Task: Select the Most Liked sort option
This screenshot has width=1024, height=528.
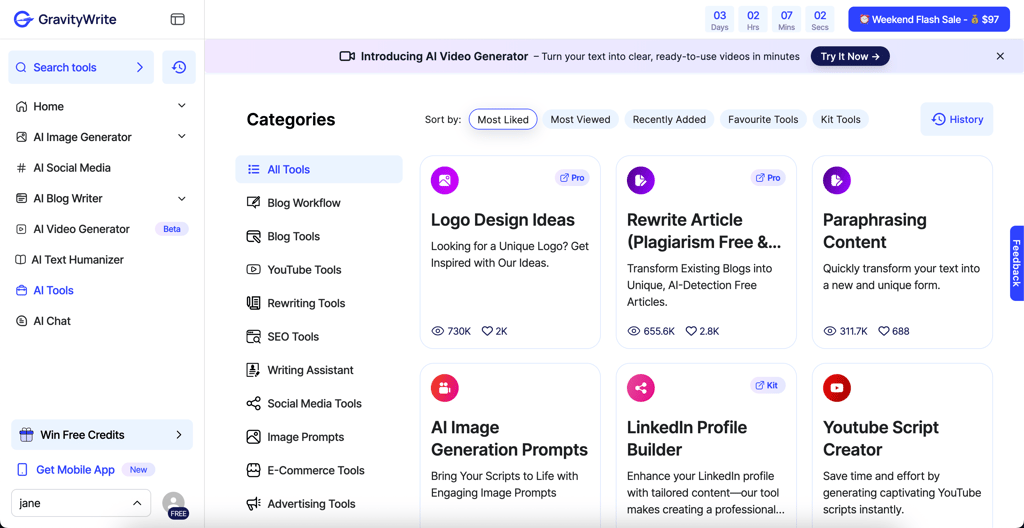Action: coord(503,120)
